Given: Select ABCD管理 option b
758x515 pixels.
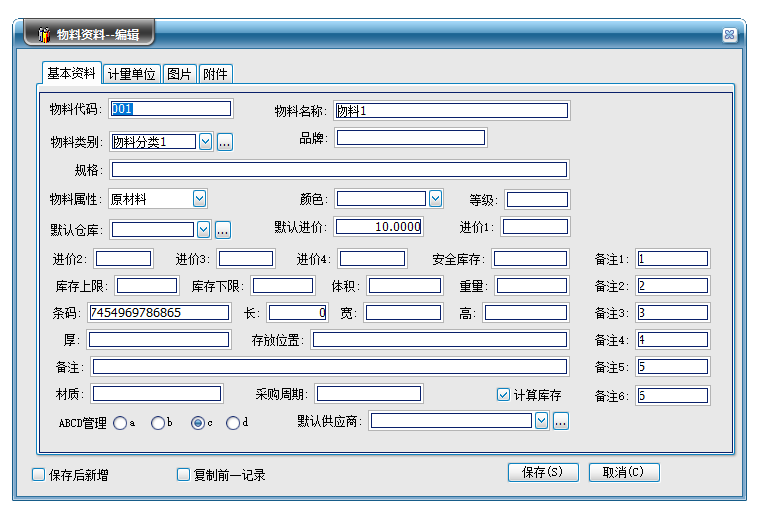Looking at the screenshot, I should [x=158, y=423].
